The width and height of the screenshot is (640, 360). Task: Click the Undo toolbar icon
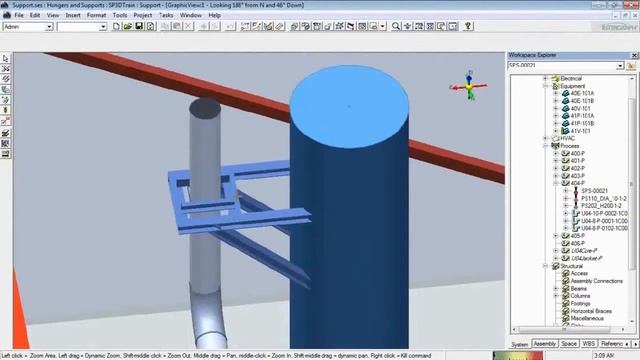tap(231, 27)
